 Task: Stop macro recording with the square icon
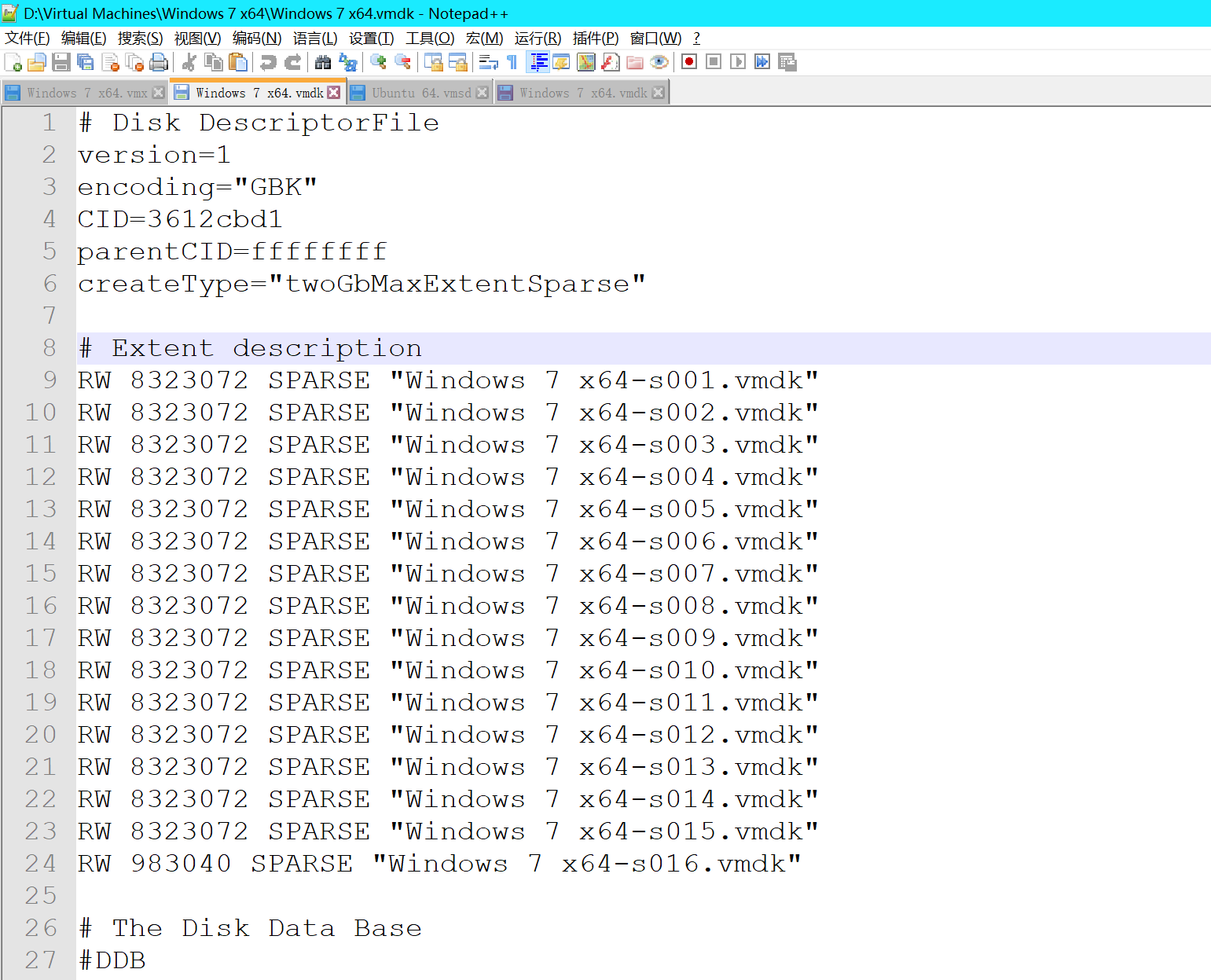pos(714,62)
